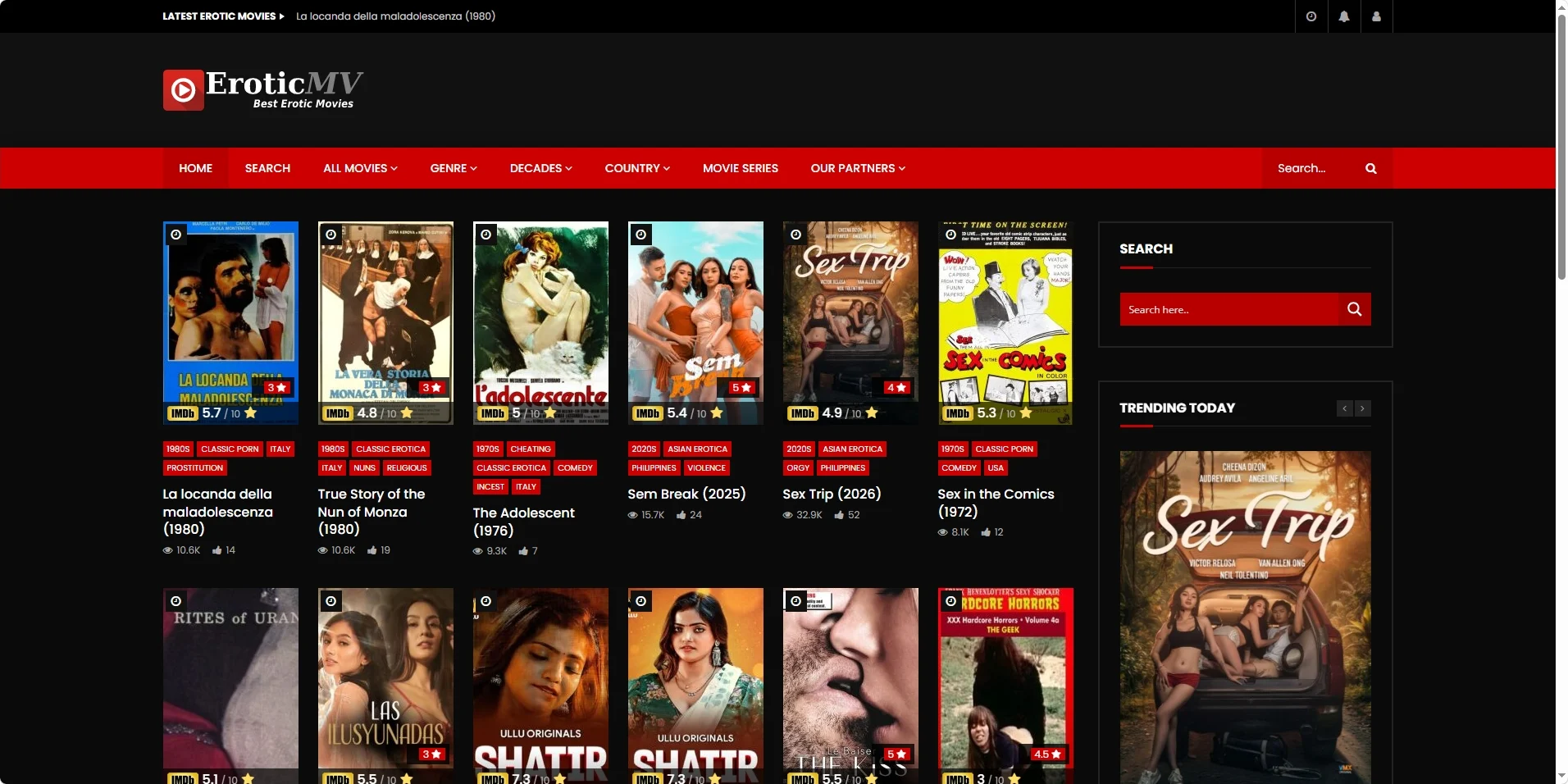
Task: Expand the Decades menu
Action: point(541,168)
